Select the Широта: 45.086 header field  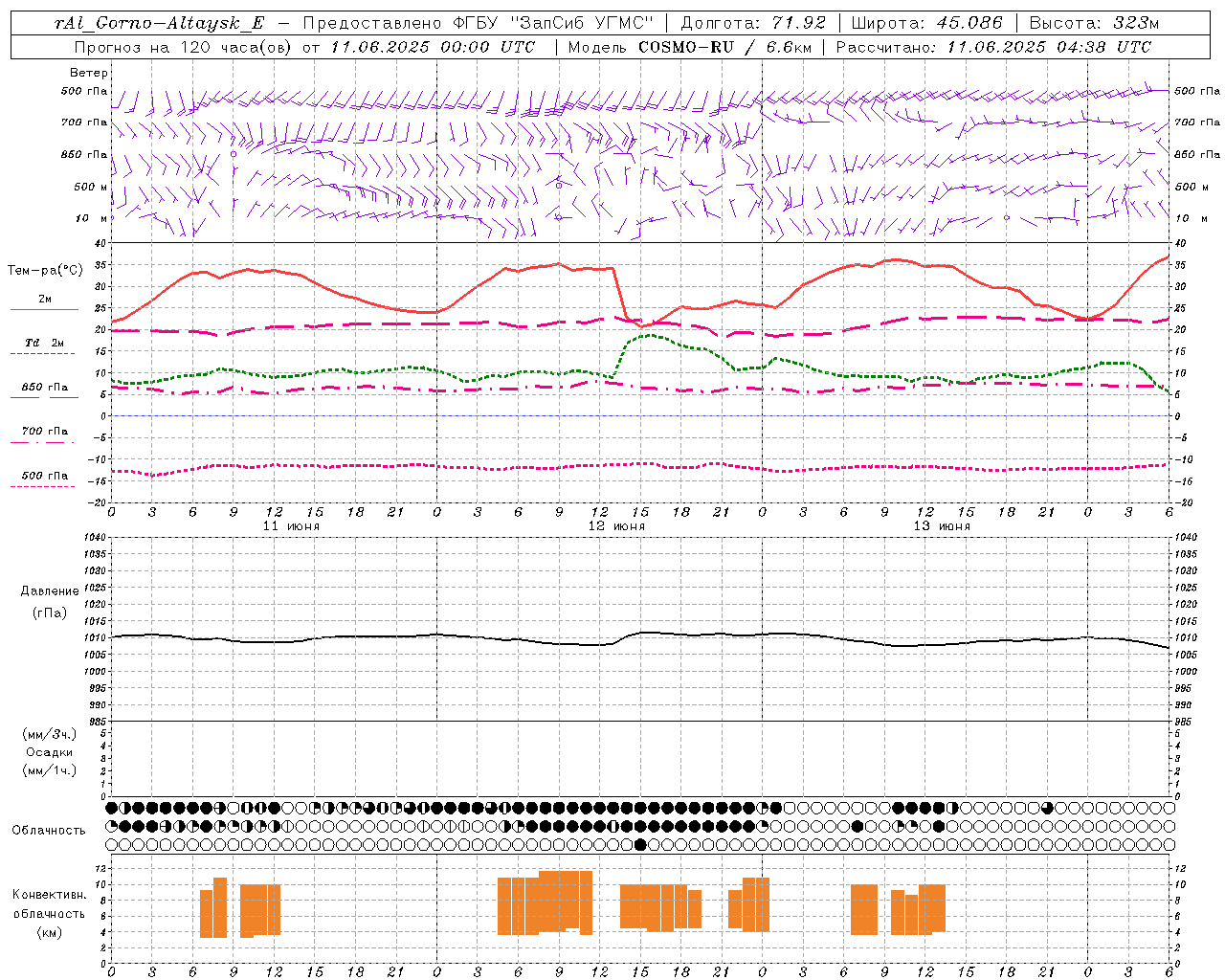926,23
